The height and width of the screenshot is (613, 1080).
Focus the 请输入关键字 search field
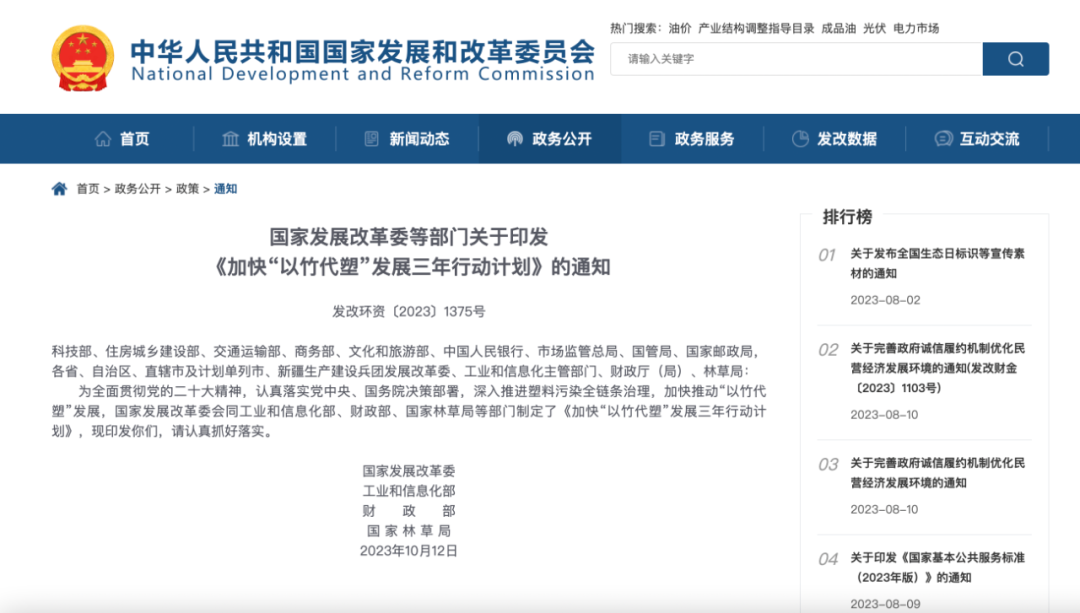pos(796,59)
